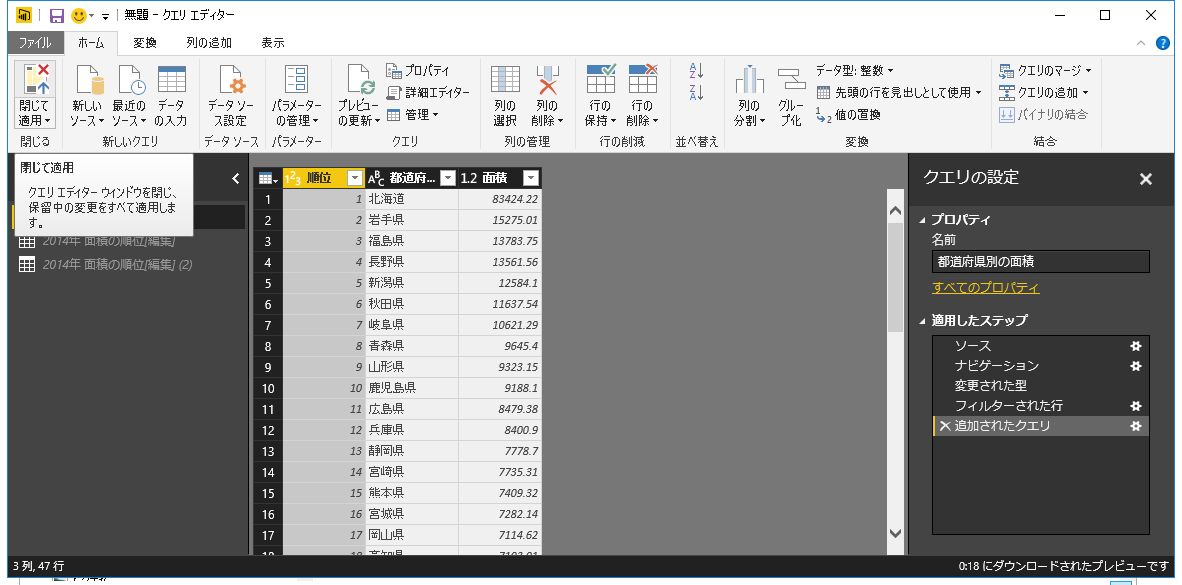Open Append Queries (クエリの追加) dropdown
Screen dimensions: 1182x585
tap(1043, 93)
